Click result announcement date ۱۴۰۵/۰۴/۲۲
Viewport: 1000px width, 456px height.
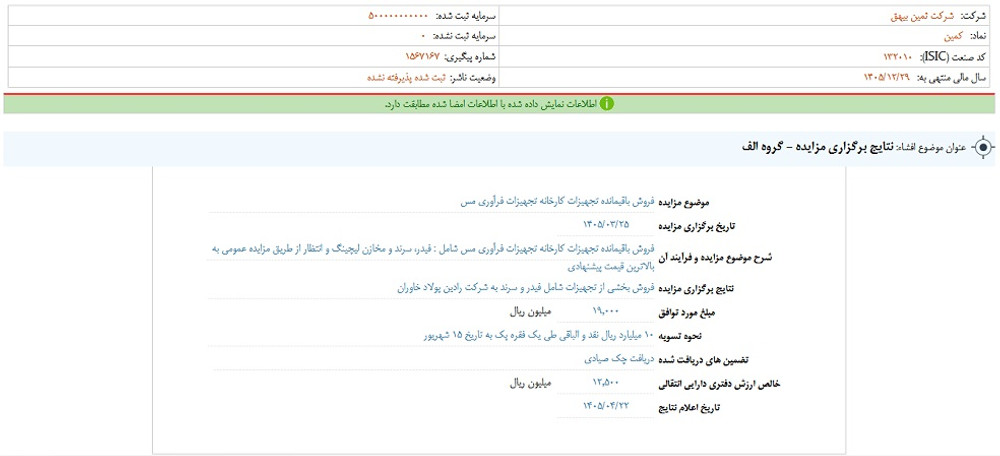point(605,406)
